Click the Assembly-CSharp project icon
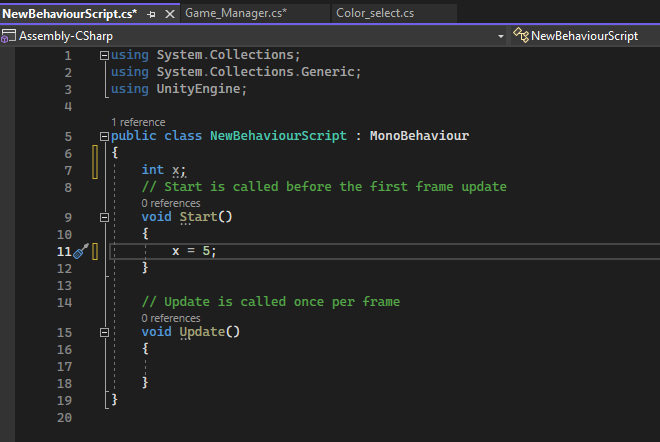Screen dimensions: 660x442 pos(8,36)
